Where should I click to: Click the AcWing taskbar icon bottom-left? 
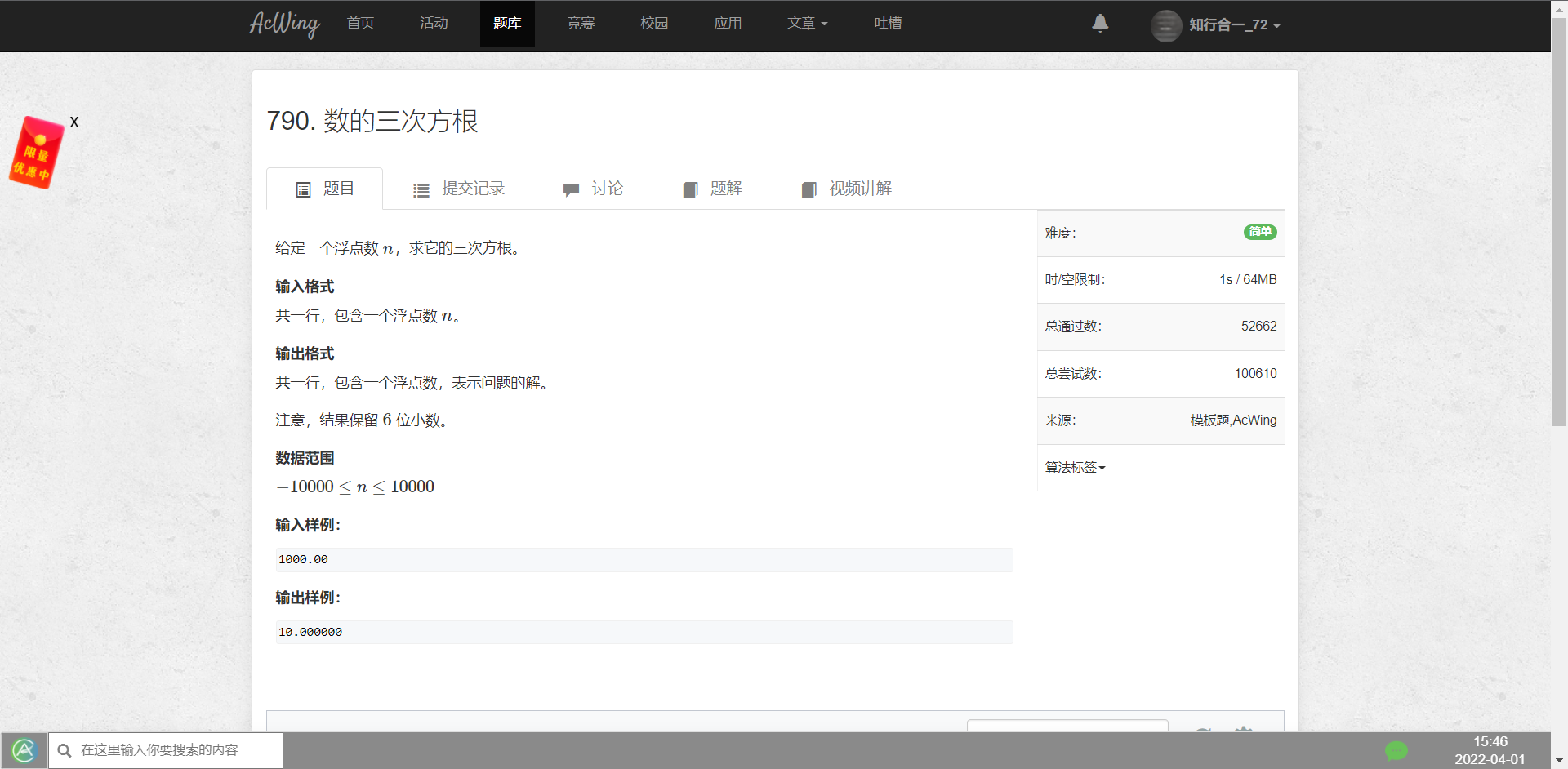[x=24, y=750]
